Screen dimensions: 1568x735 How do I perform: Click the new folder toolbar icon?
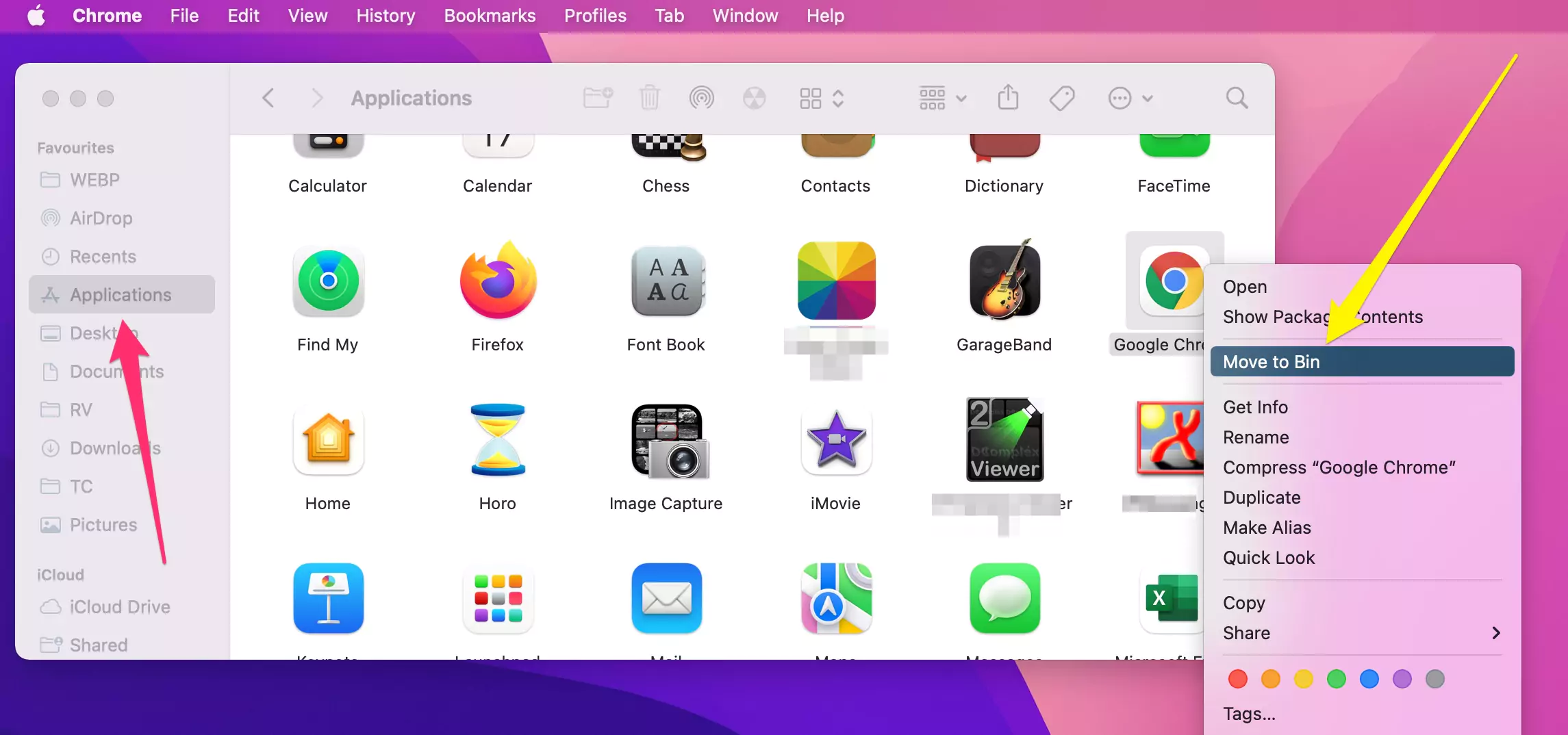(598, 99)
